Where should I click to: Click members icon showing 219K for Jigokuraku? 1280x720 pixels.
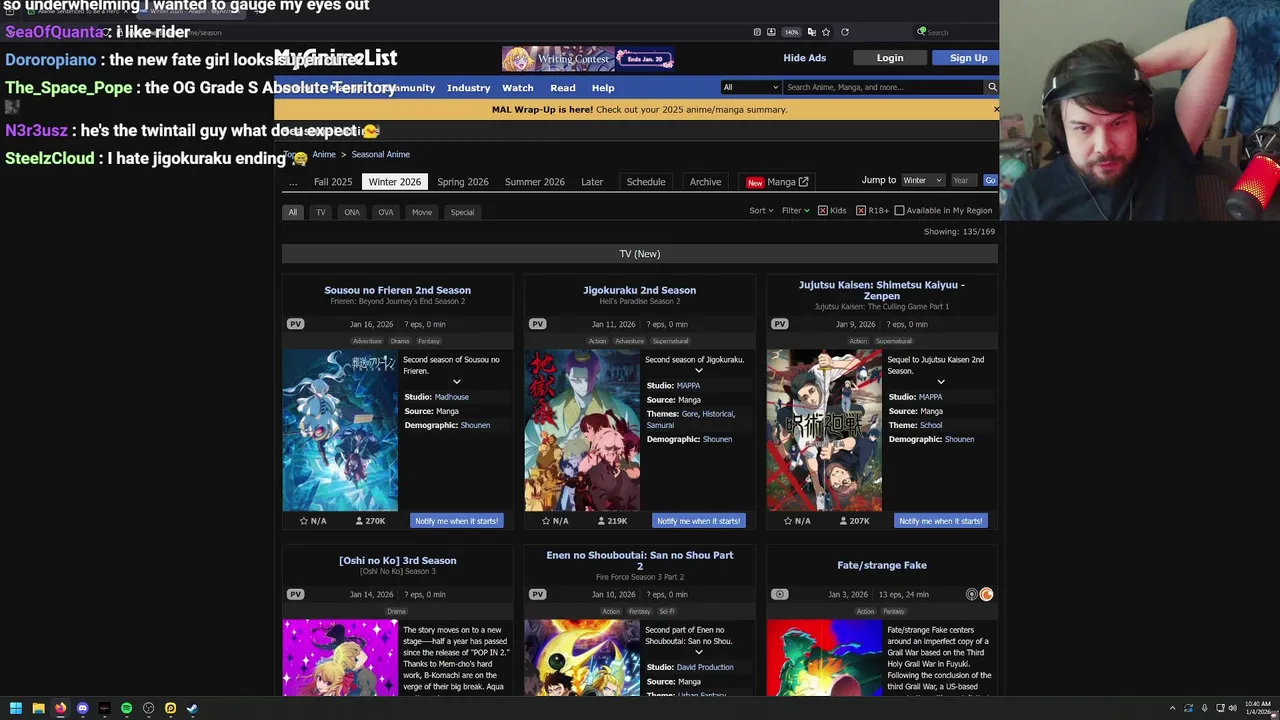601,521
